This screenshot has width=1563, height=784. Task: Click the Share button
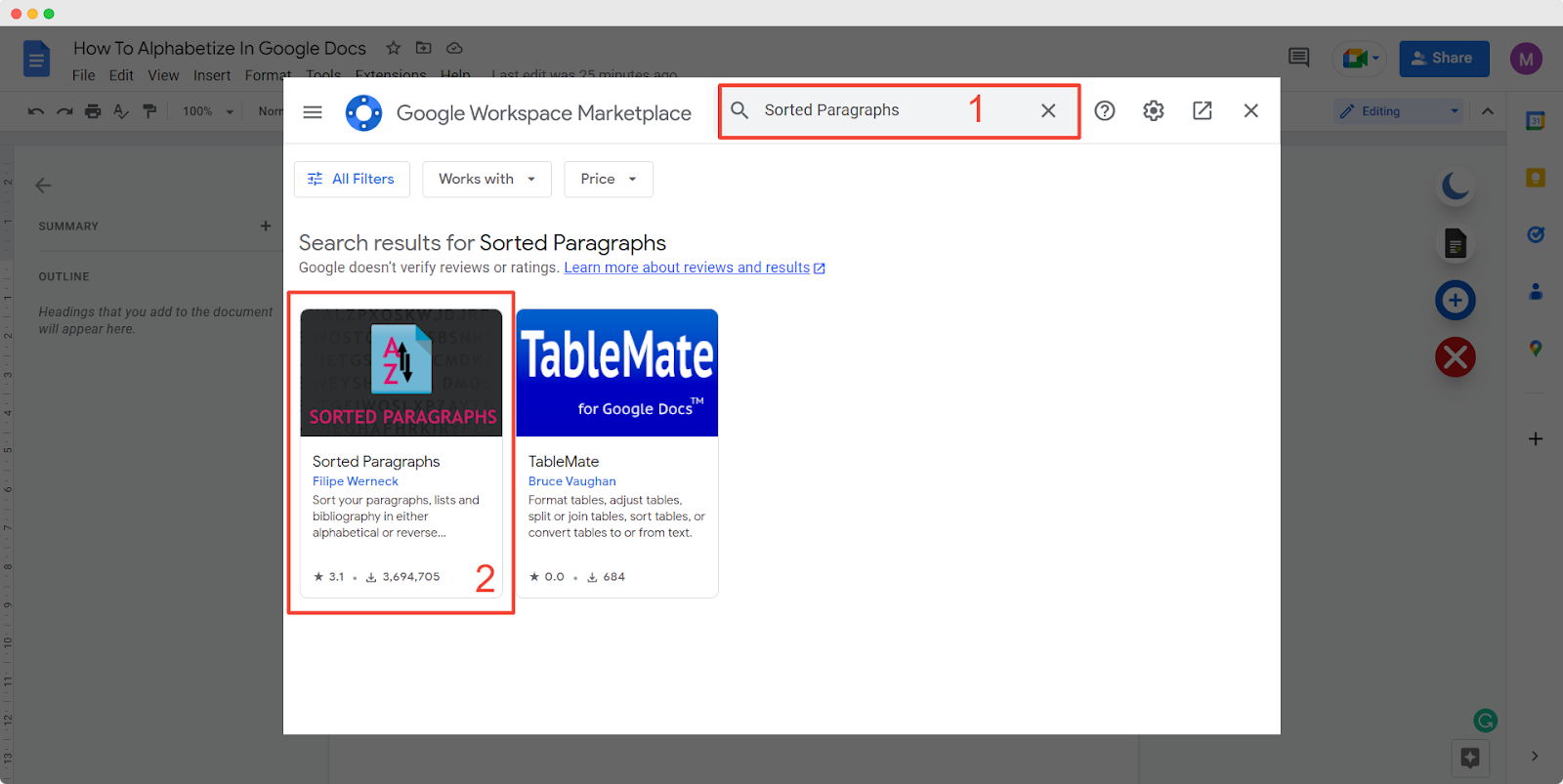coord(1444,59)
